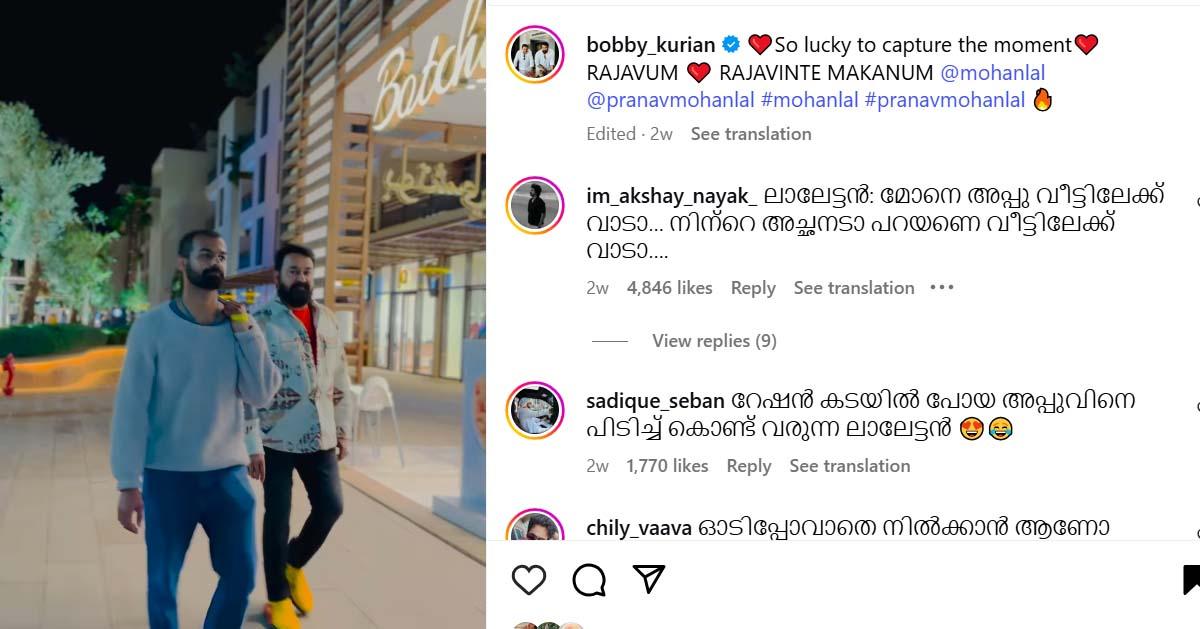See translation of im_akshay_nayak_ comment
Viewport: 1200px width, 629px height.
tap(854, 288)
